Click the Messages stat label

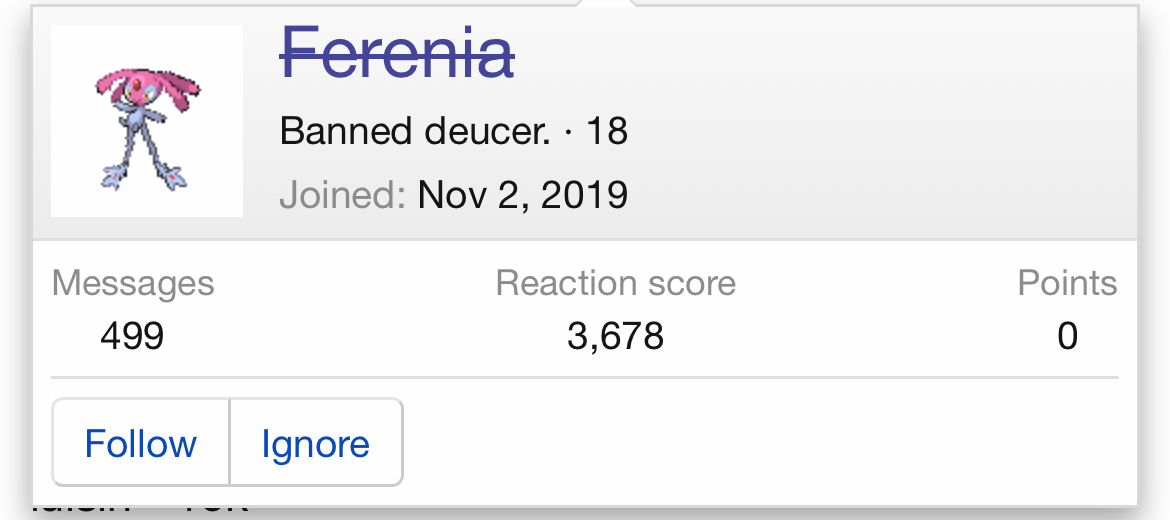tap(133, 284)
